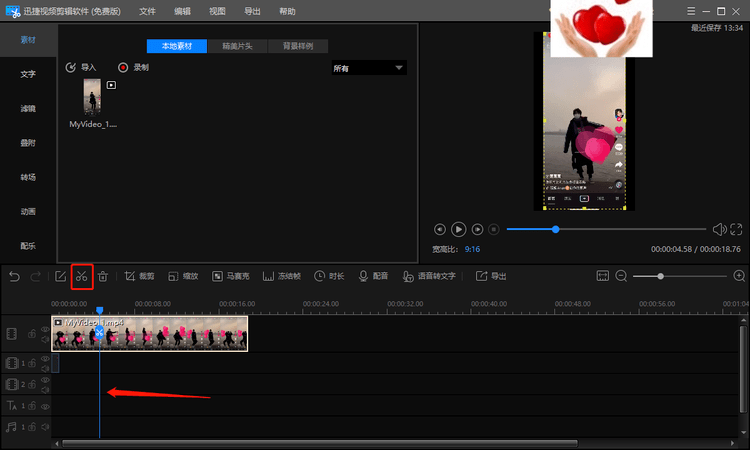Mute the music track speaker icon
This screenshot has width=750, height=450.
click(x=45, y=427)
